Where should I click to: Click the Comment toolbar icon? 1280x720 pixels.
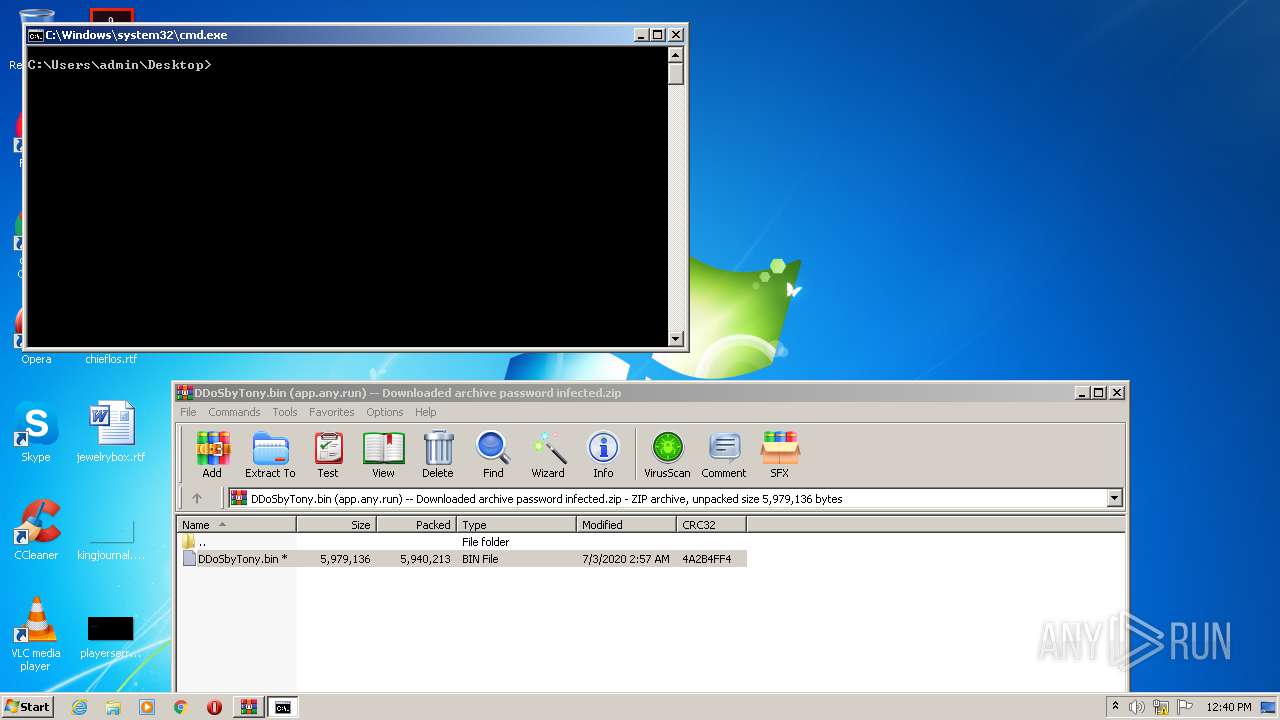click(724, 455)
